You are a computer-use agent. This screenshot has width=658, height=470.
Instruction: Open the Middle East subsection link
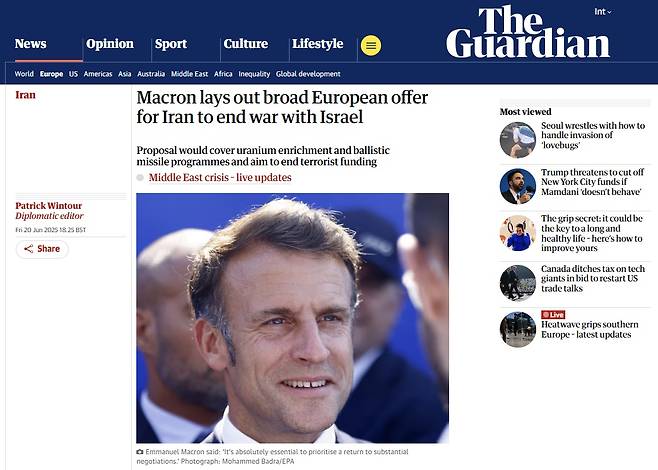pos(189,74)
